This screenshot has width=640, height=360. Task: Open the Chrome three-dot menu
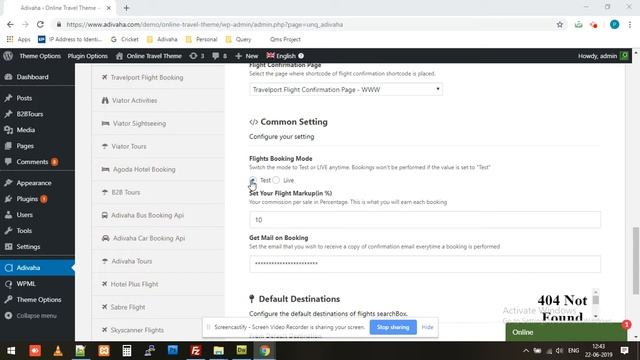(x=630, y=24)
